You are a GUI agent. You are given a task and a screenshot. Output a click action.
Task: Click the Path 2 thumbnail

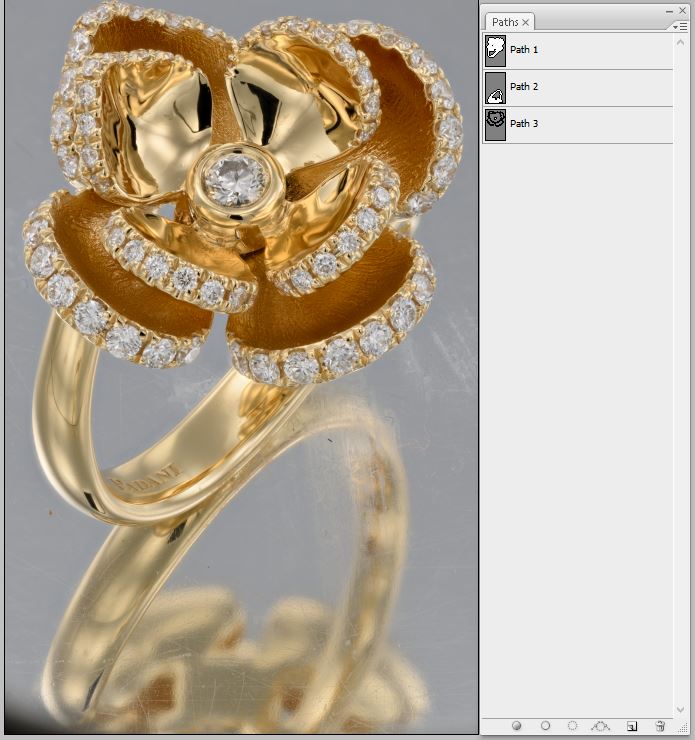tap(495, 88)
